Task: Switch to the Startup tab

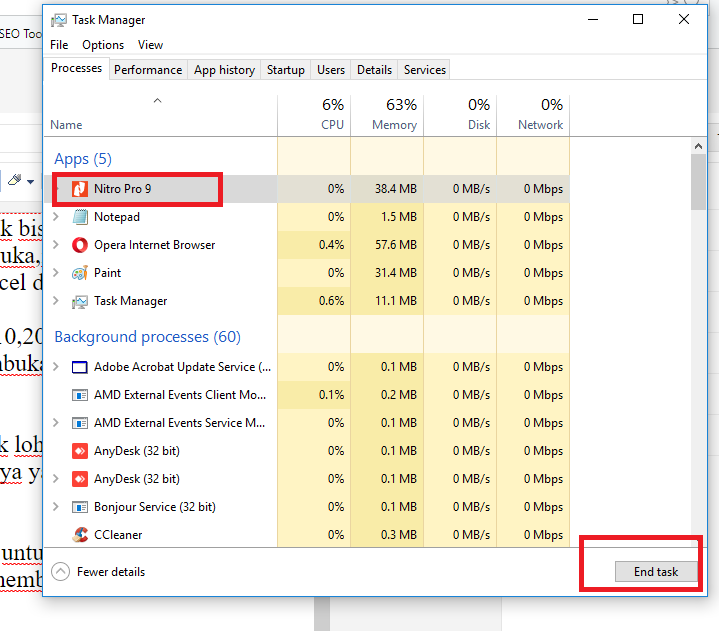Action: click(286, 70)
